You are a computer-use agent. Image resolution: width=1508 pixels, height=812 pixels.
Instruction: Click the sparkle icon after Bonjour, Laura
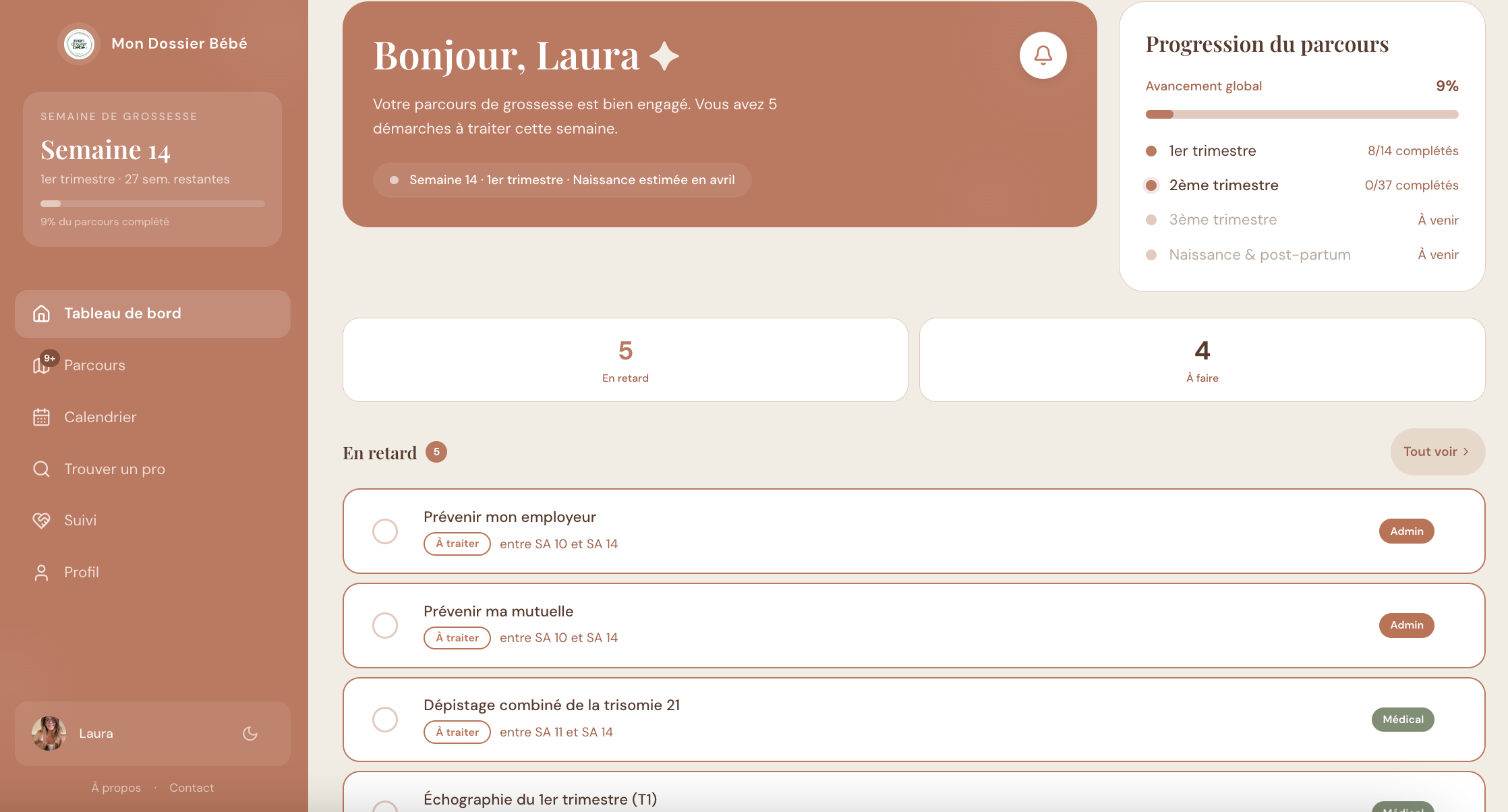[664, 56]
